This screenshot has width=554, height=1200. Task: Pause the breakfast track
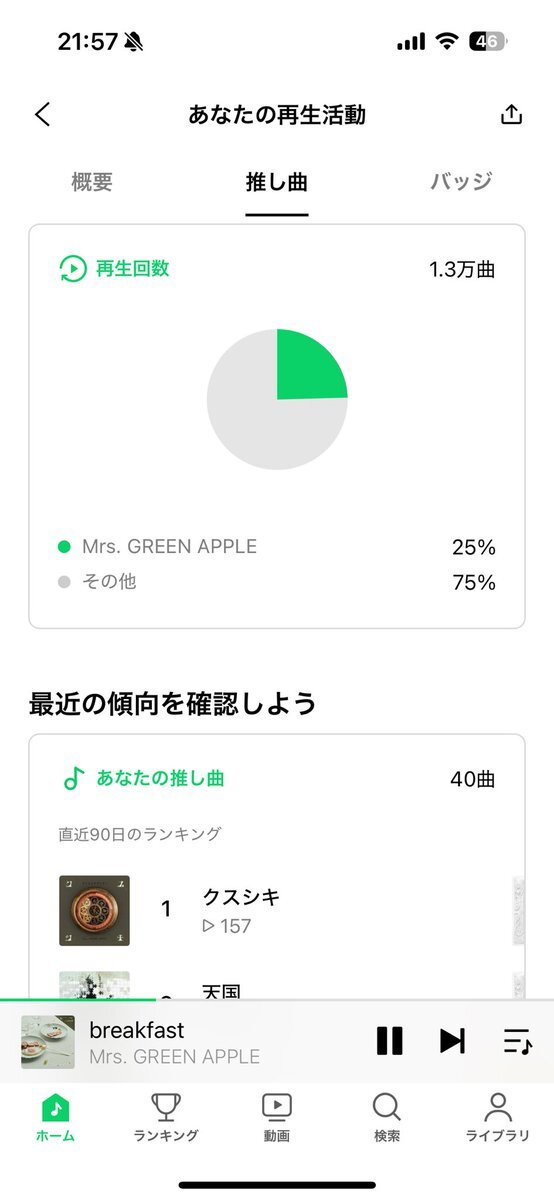(x=389, y=1041)
